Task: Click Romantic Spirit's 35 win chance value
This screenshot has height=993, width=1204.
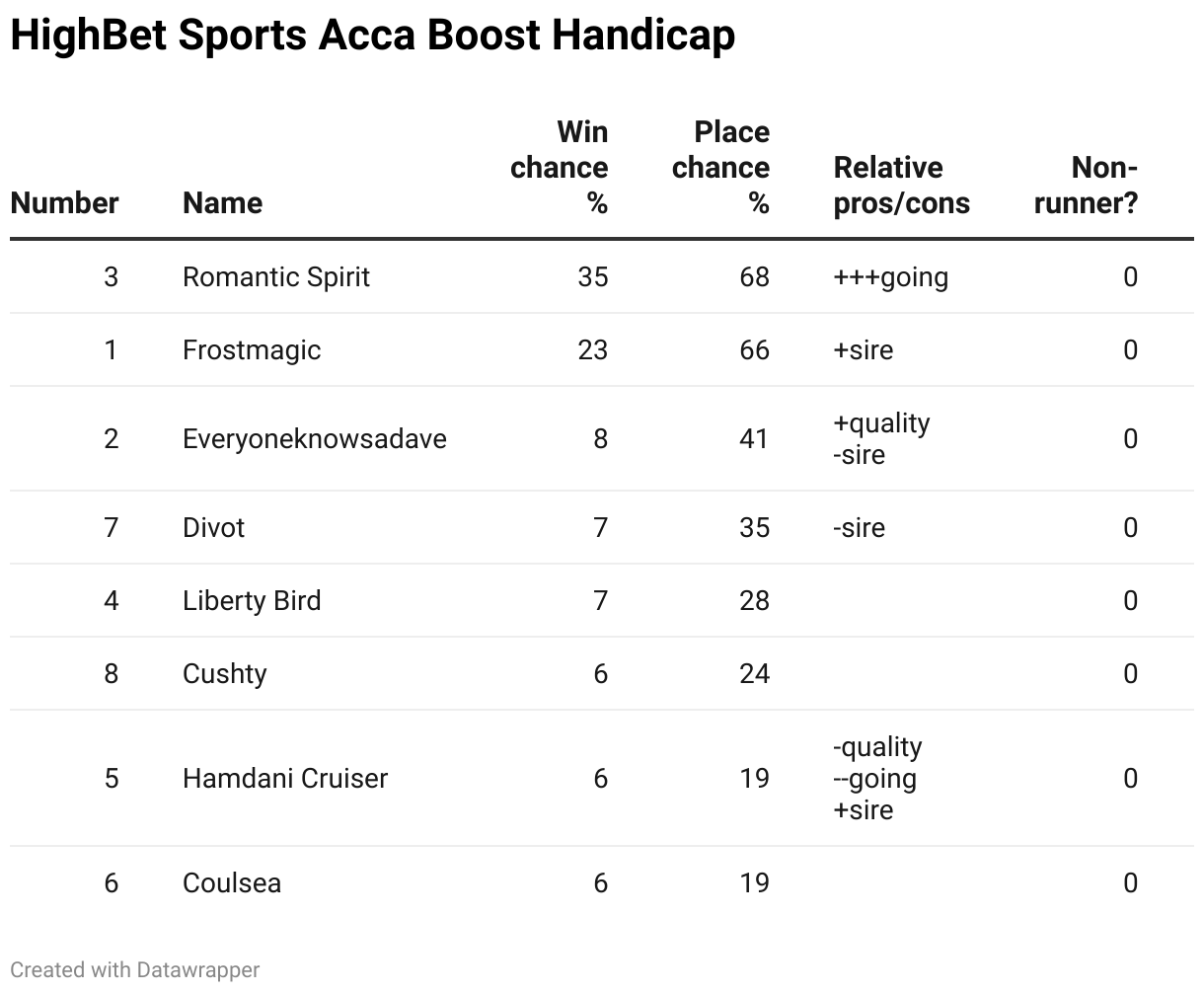Action: click(x=593, y=276)
